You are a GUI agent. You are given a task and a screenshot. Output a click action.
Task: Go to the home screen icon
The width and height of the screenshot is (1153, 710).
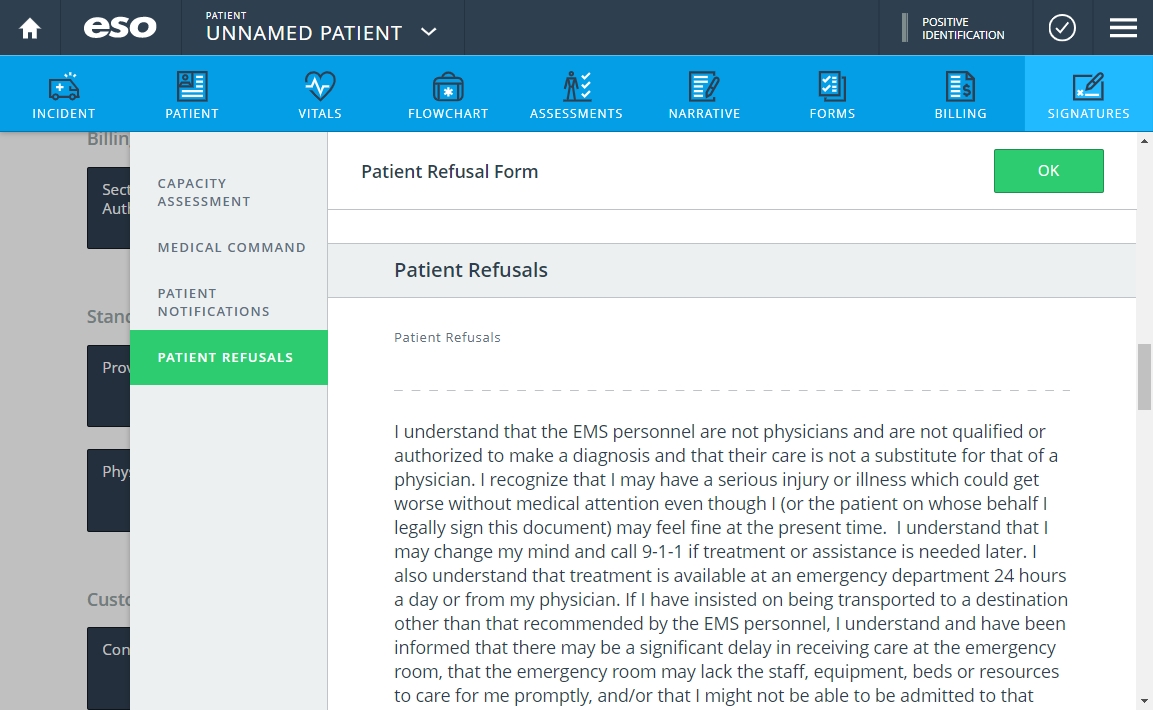click(x=30, y=28)
